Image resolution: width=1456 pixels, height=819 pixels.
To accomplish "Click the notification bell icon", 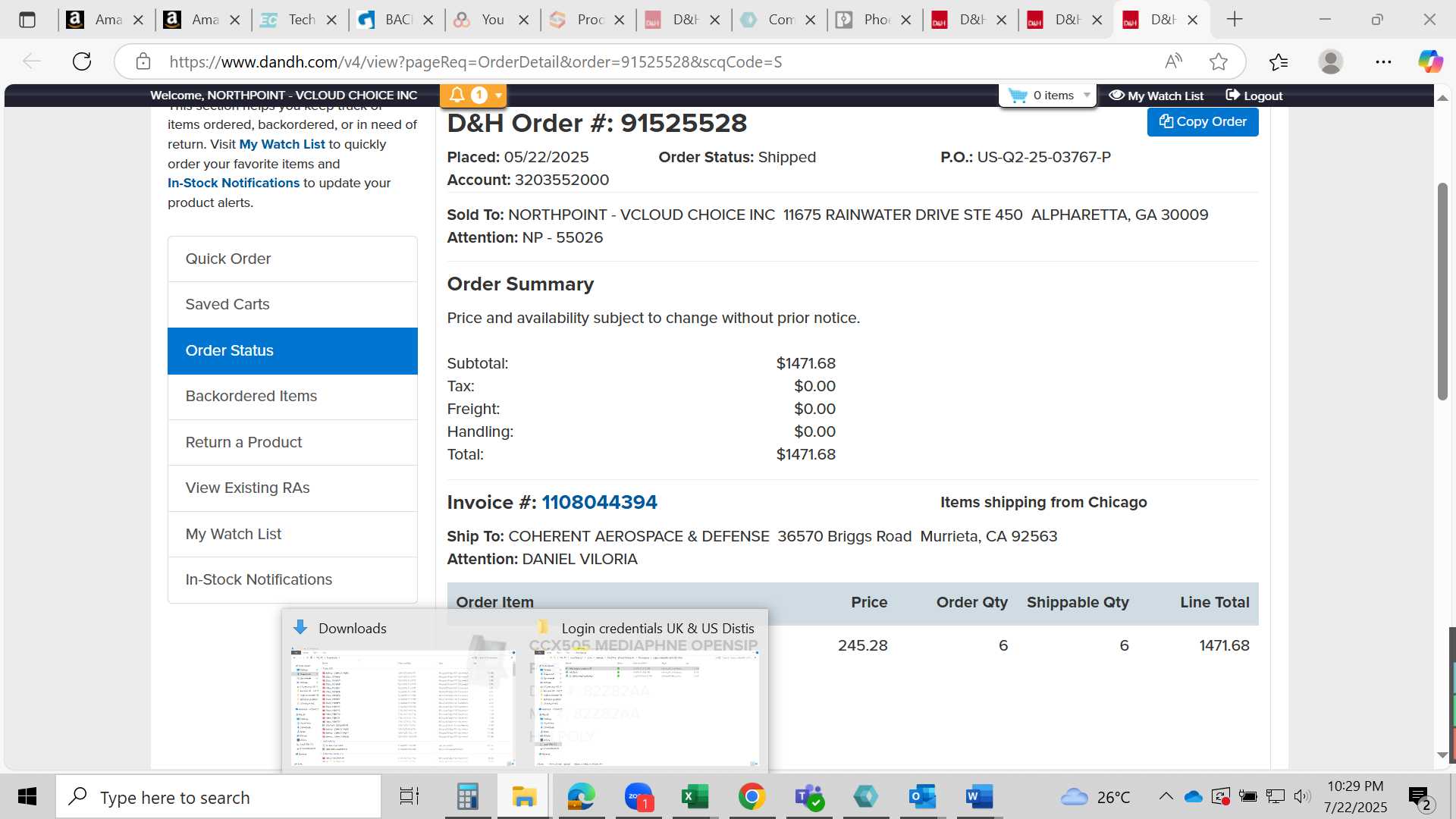I will tap(457, 95).
